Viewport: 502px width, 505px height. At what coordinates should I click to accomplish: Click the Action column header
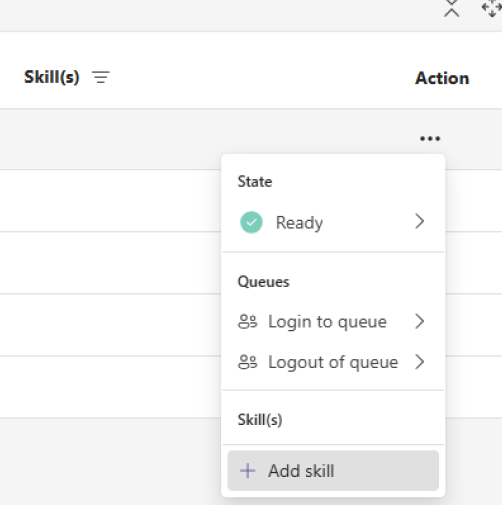click(x=442, y=78)
